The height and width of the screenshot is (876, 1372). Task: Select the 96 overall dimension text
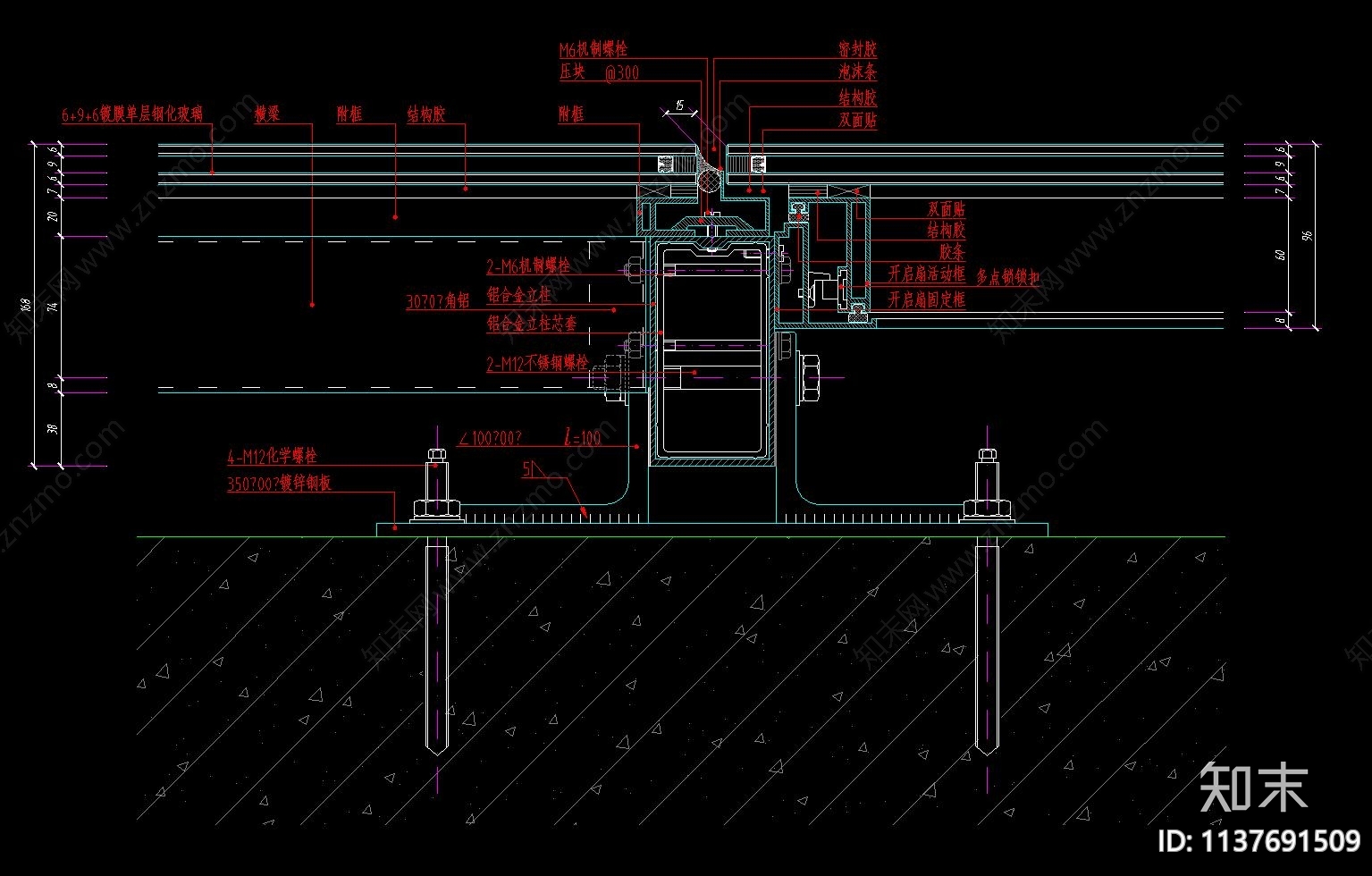(x=1306, y=236)
